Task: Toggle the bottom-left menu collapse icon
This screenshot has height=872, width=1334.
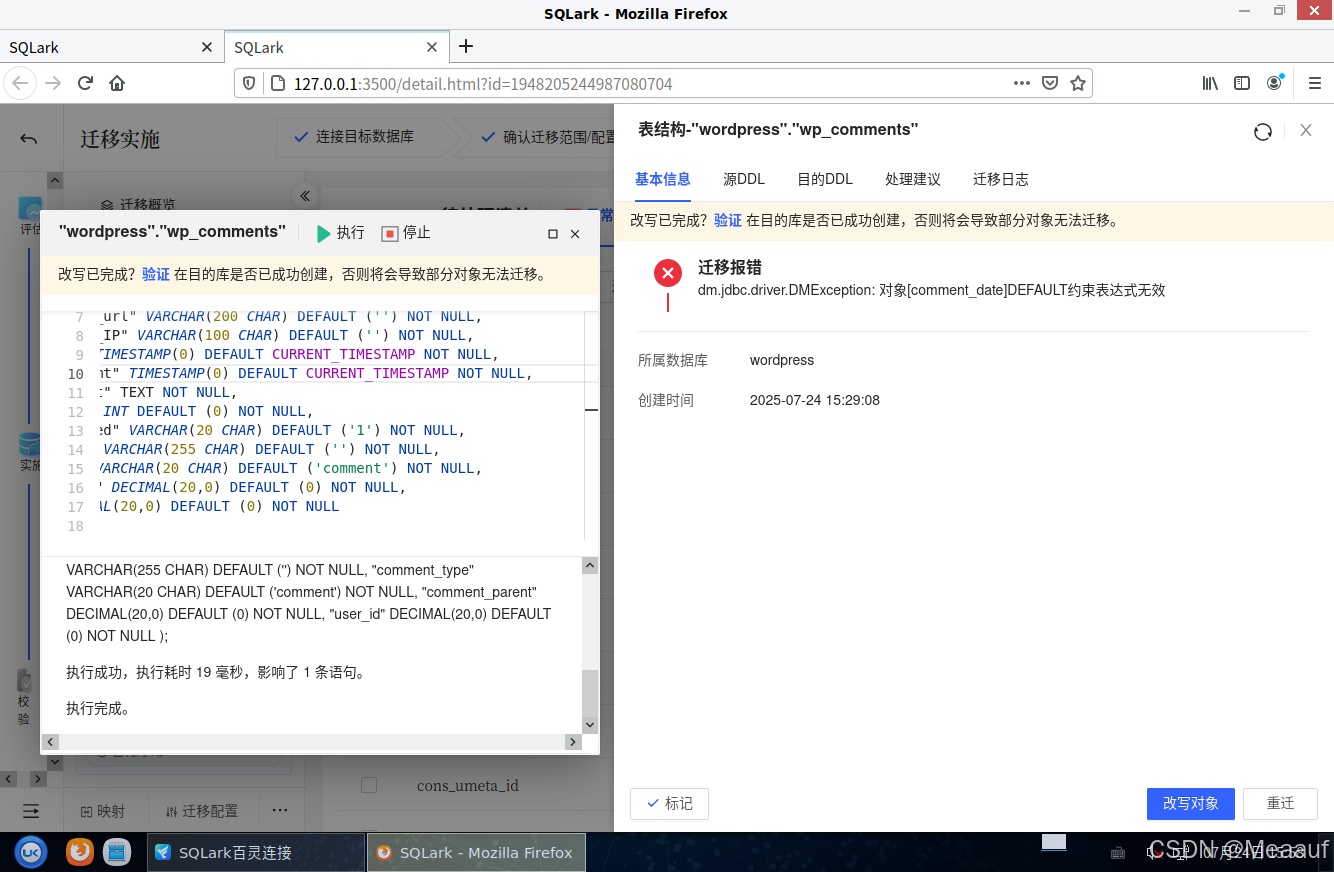Action: (31, 811)
